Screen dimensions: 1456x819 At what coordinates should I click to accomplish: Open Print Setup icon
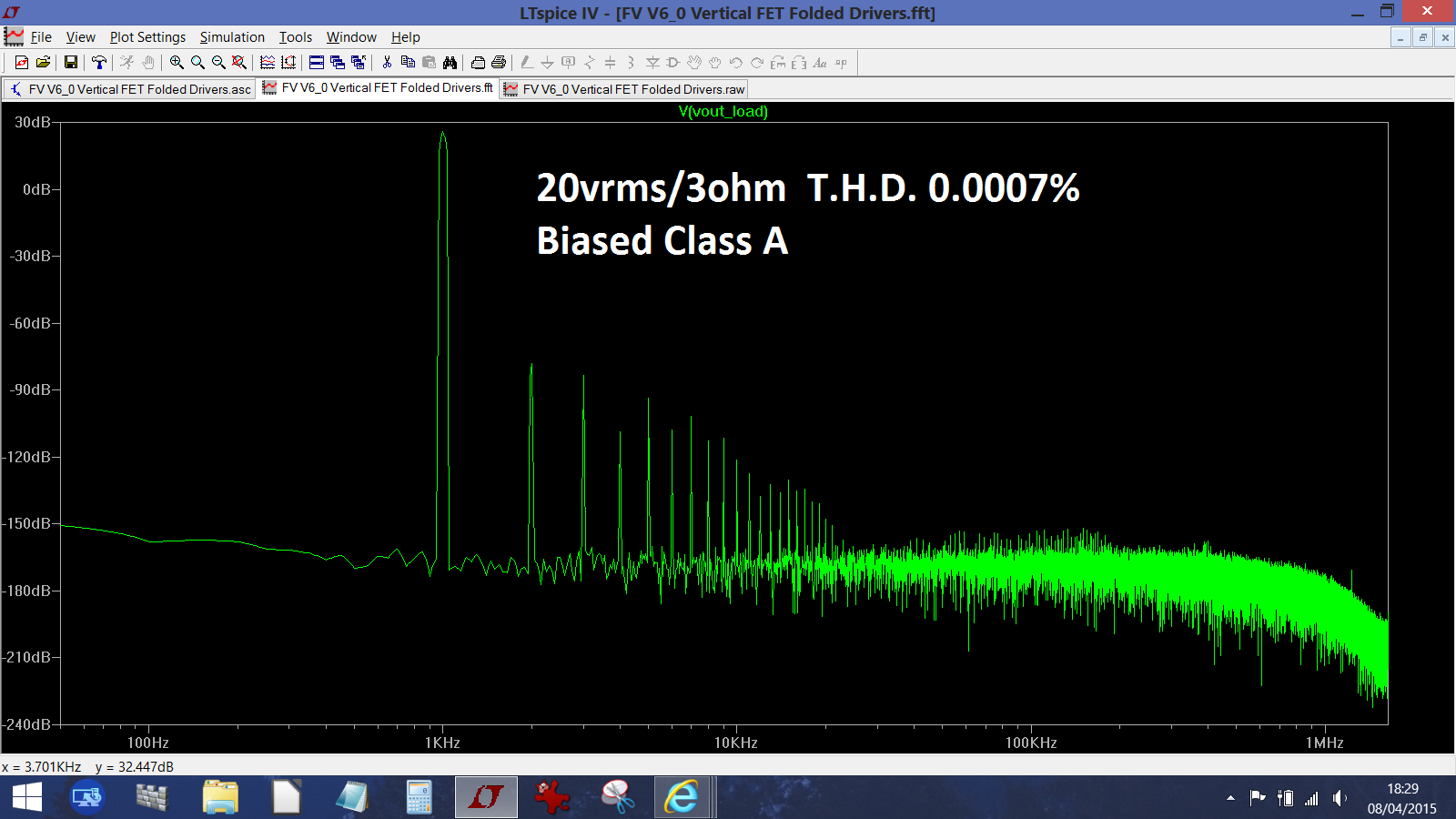click(x=478, y=62)
